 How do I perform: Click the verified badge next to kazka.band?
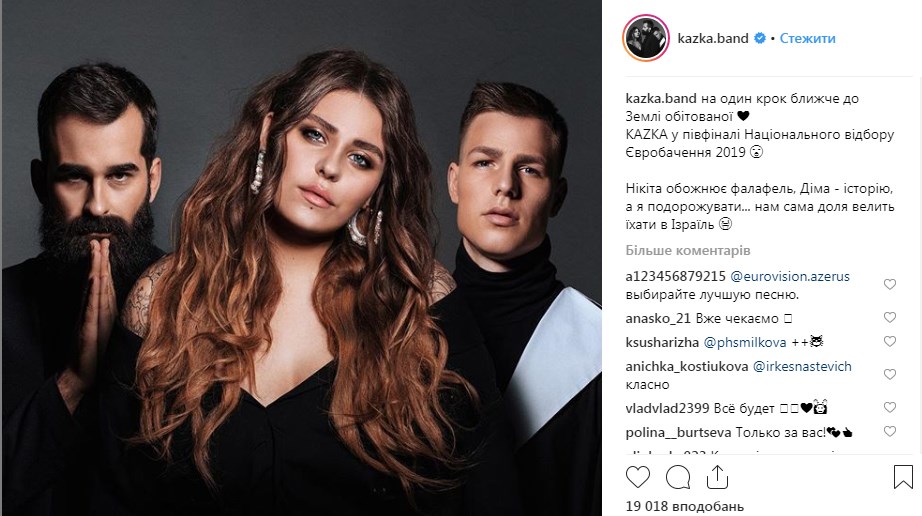[760, 38]
